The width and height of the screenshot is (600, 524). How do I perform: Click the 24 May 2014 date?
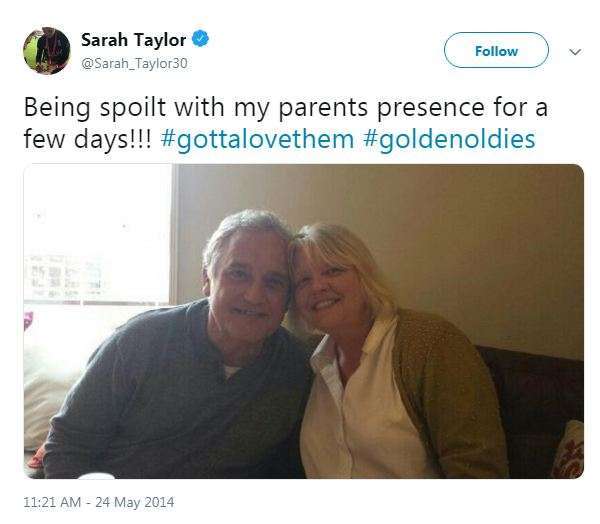click(136, 502)
